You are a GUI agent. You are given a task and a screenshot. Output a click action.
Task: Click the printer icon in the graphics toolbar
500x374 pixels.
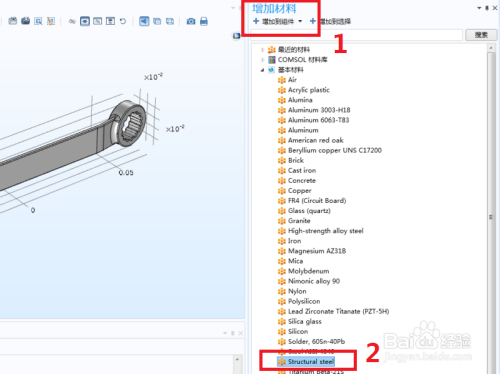click(x=204, y=21)
